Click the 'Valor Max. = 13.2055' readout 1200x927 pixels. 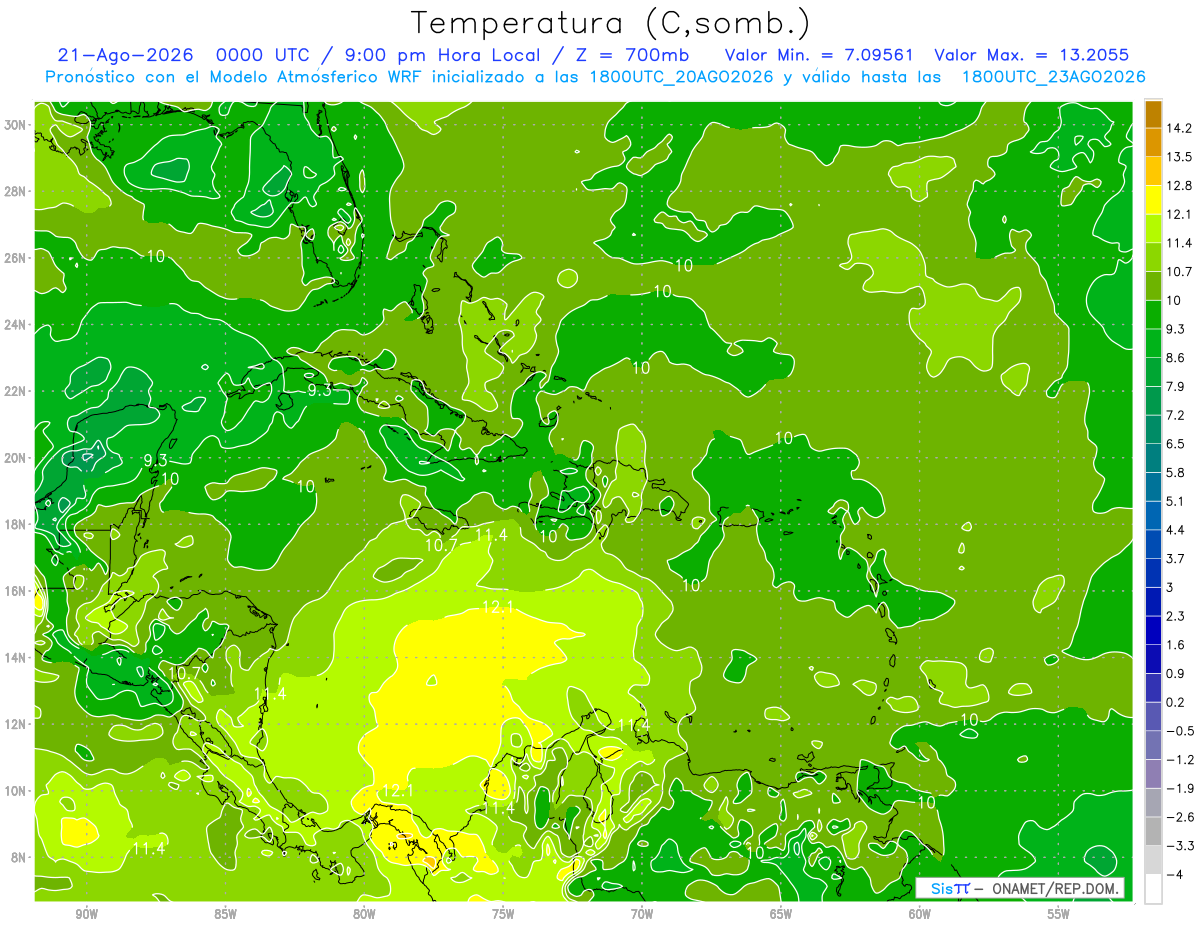click(x=1032, y=56)
